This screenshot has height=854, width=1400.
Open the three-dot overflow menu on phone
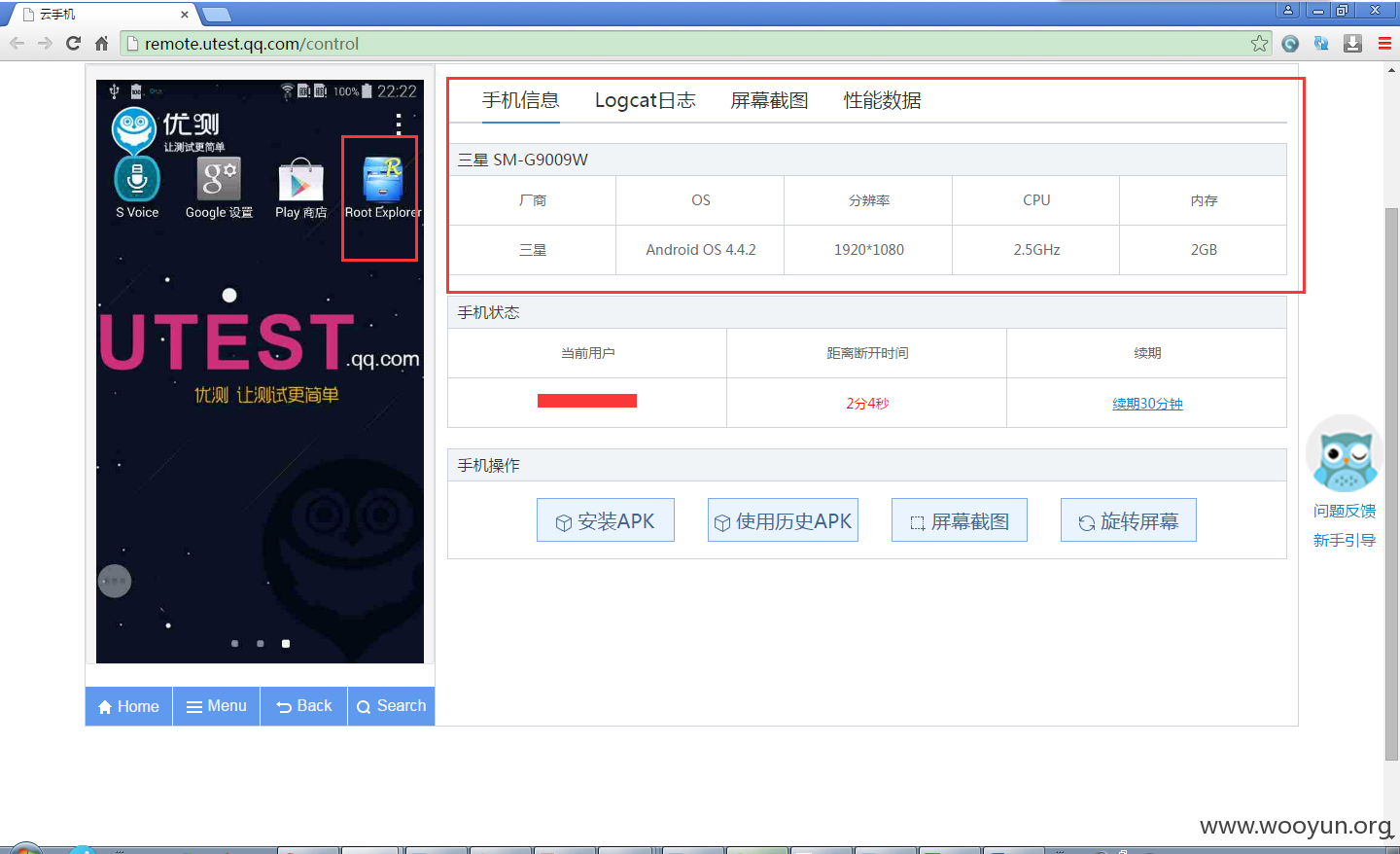coord(399,124)
